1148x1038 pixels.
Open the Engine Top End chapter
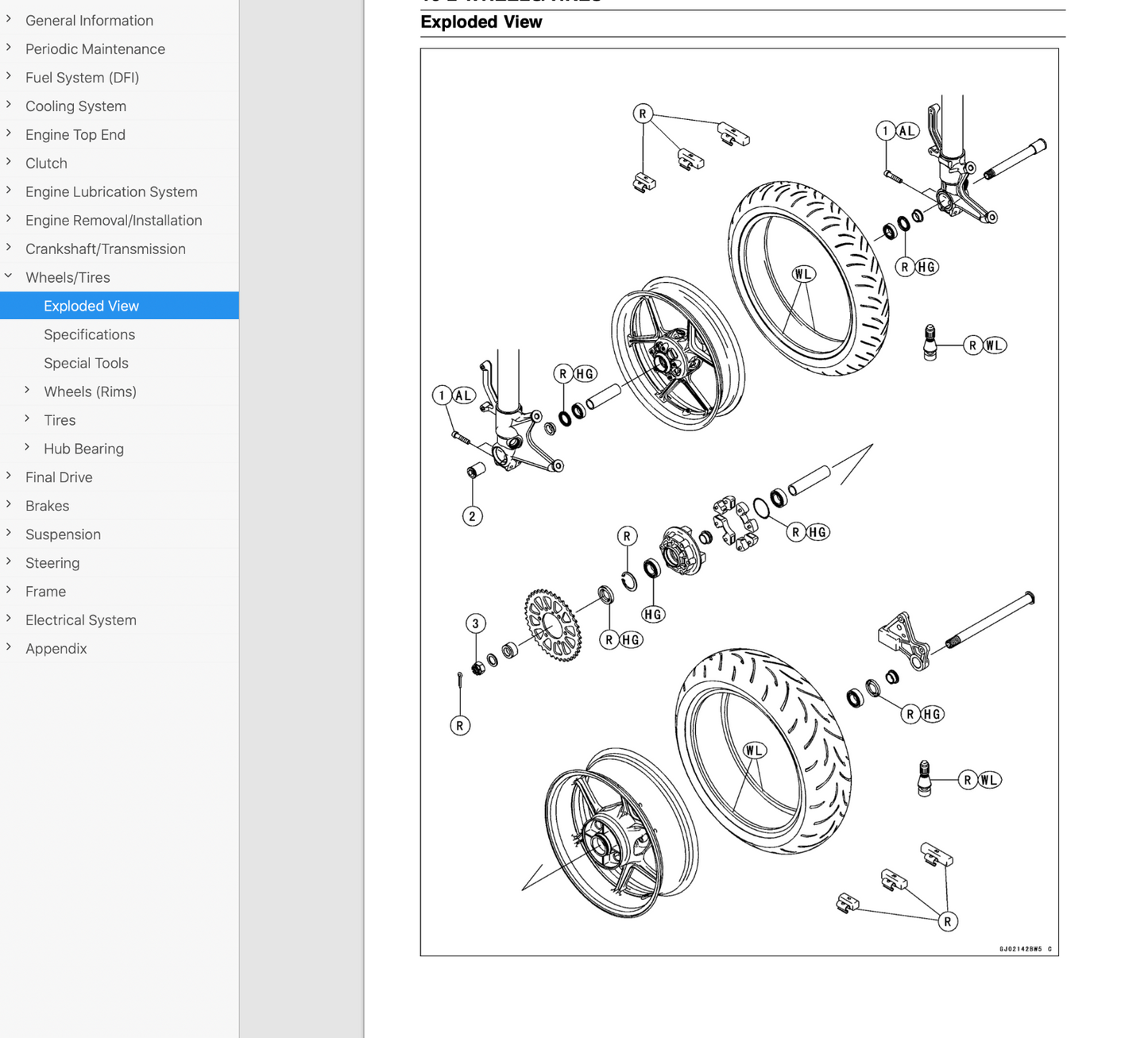coord(75,135)
